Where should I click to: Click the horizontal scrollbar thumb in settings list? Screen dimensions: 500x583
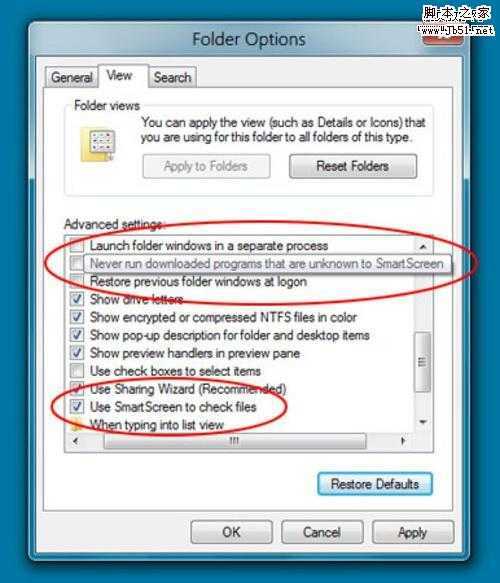coord(235,441)
